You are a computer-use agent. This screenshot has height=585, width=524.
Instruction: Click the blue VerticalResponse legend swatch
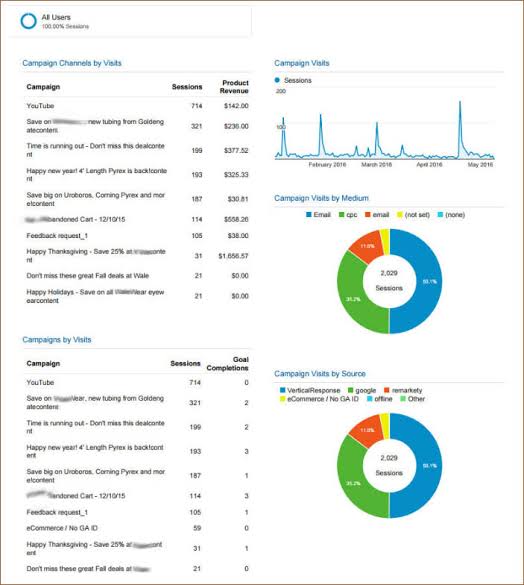(x=283, y=390)
